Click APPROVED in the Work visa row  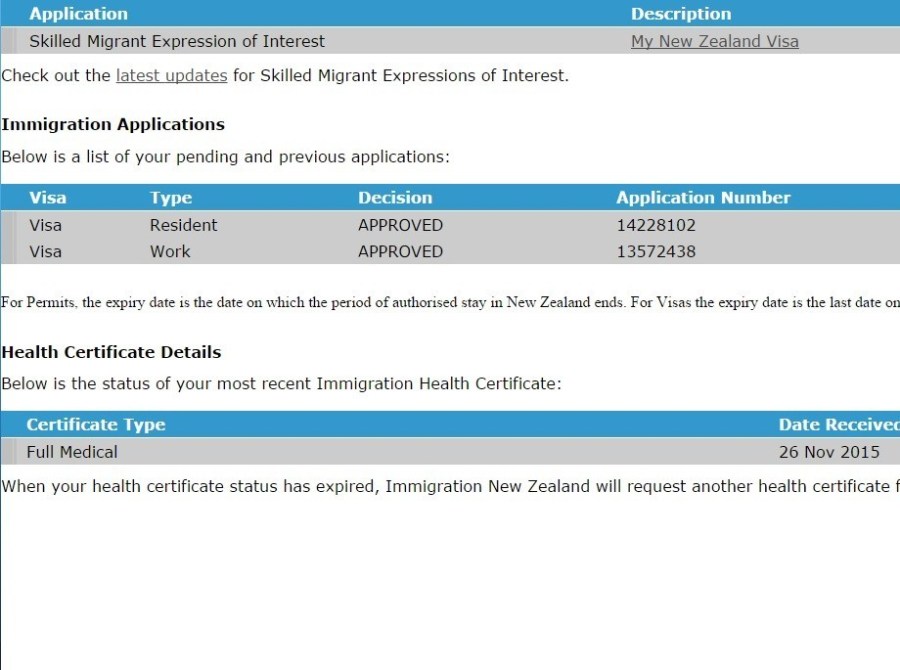coord(400,251)
